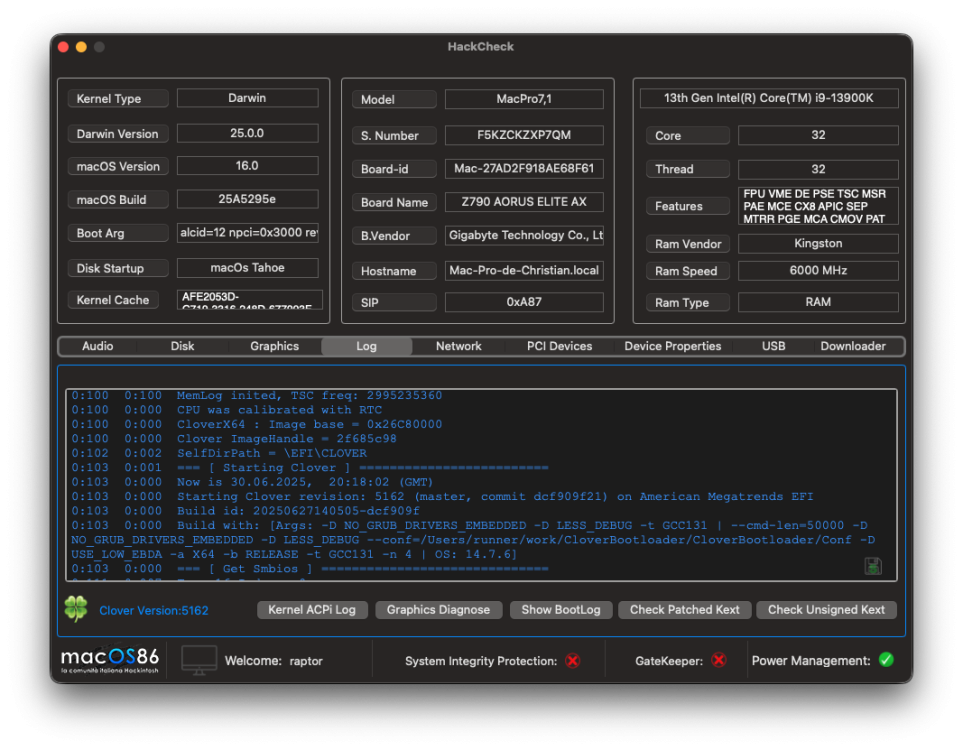Click the macOS86 logo
The image size is (963, 750).
[x=109, y=661]
